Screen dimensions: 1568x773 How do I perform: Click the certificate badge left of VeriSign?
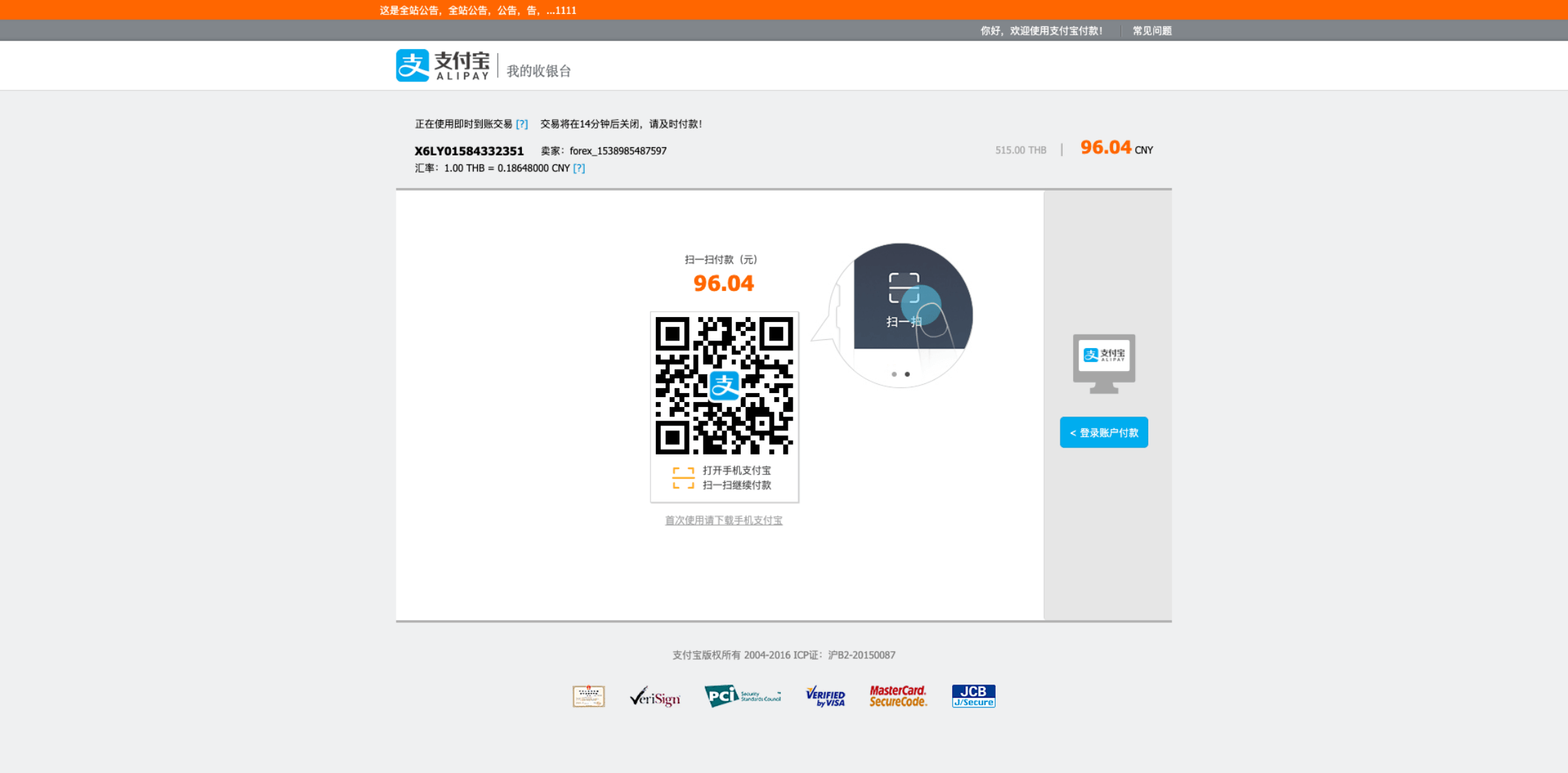click(x=588, y=696)
